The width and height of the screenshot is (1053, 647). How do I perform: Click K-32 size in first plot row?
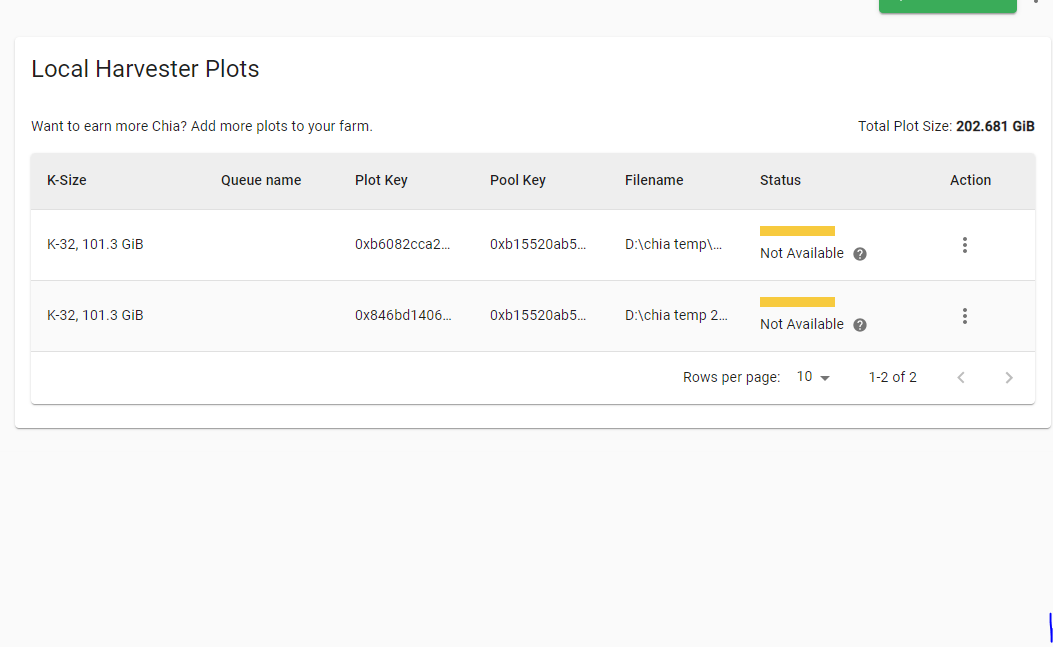click(x=95, y=244)
